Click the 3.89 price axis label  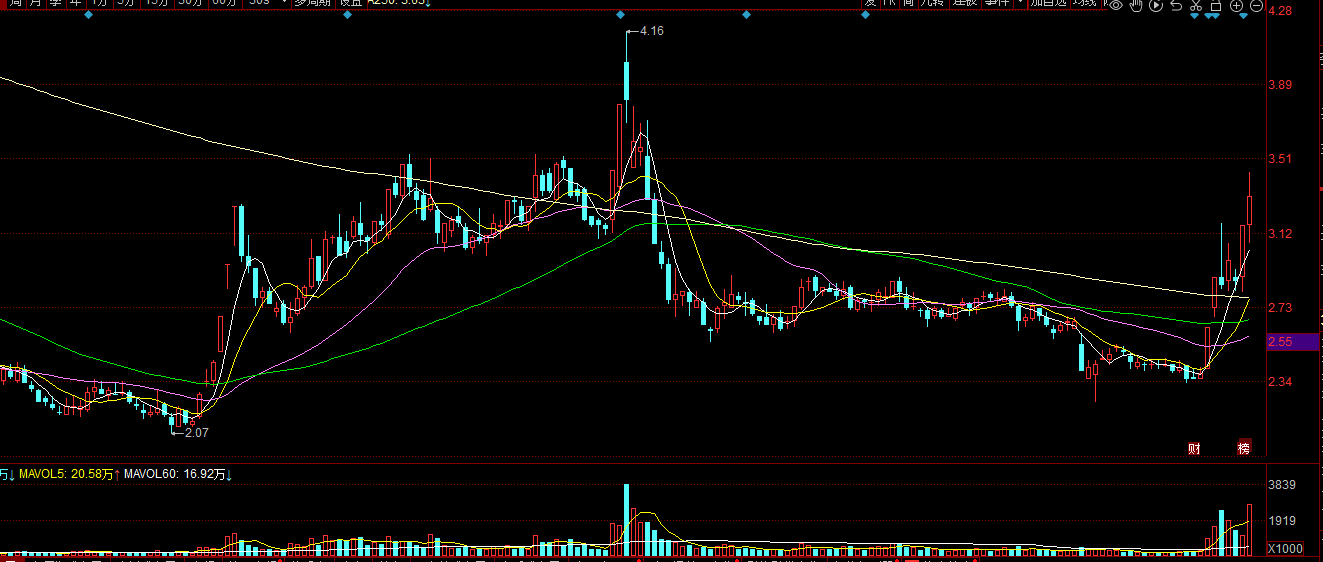click(1282, 86)
